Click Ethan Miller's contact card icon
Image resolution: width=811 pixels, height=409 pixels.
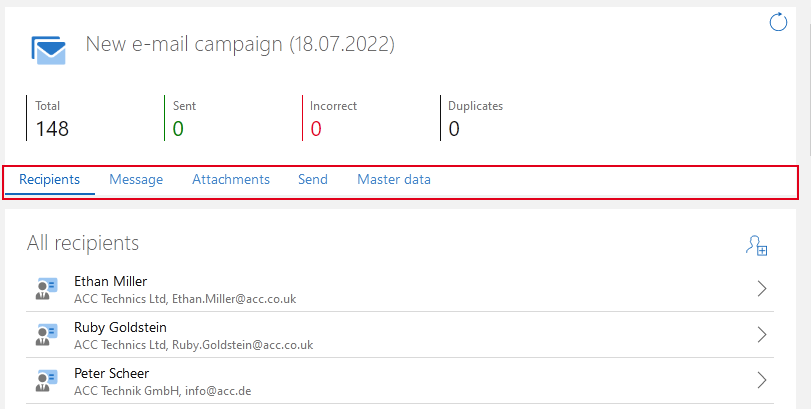click(45, 289)
